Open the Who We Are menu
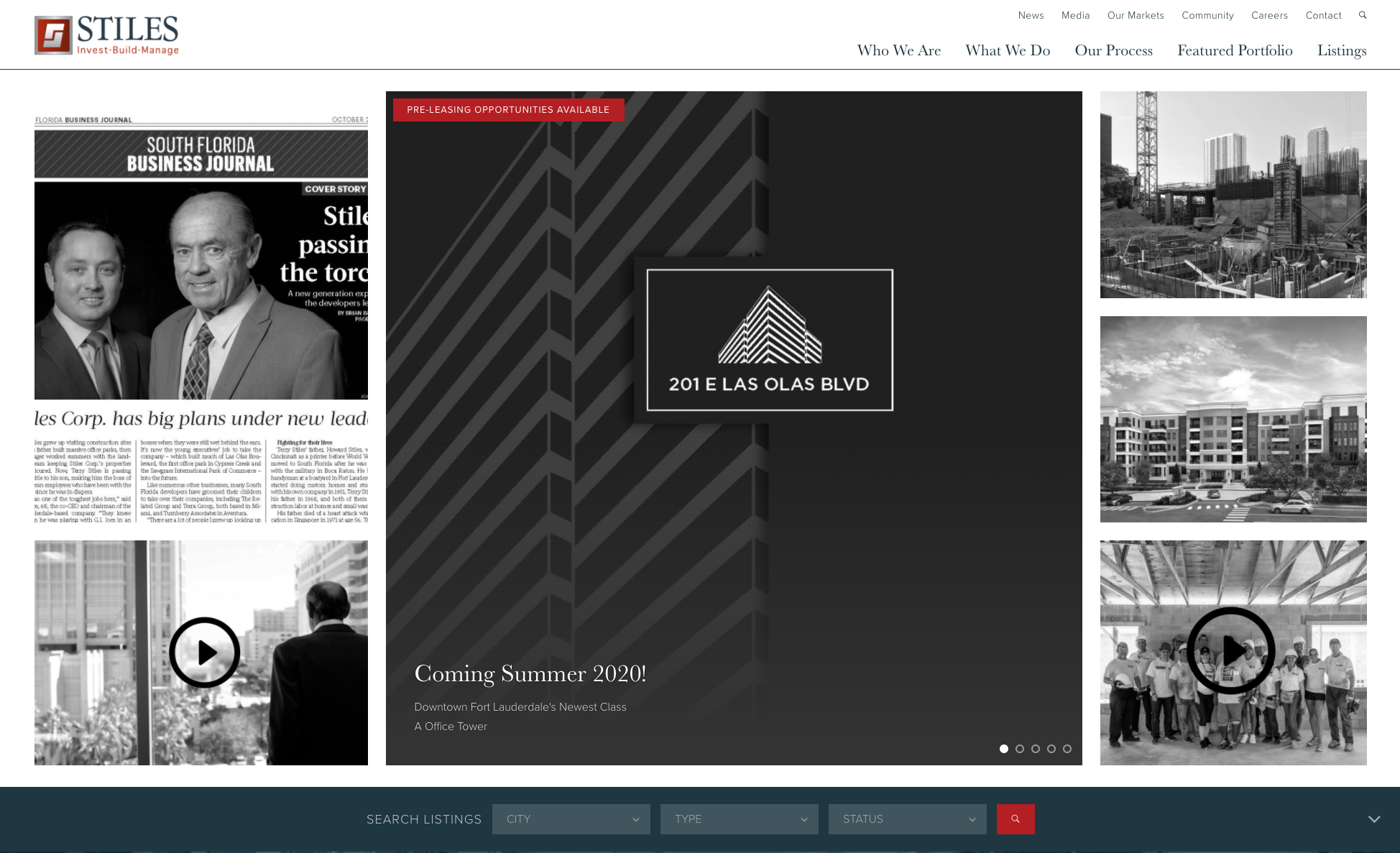The image size is (1400, 853). tap(898, 50)
